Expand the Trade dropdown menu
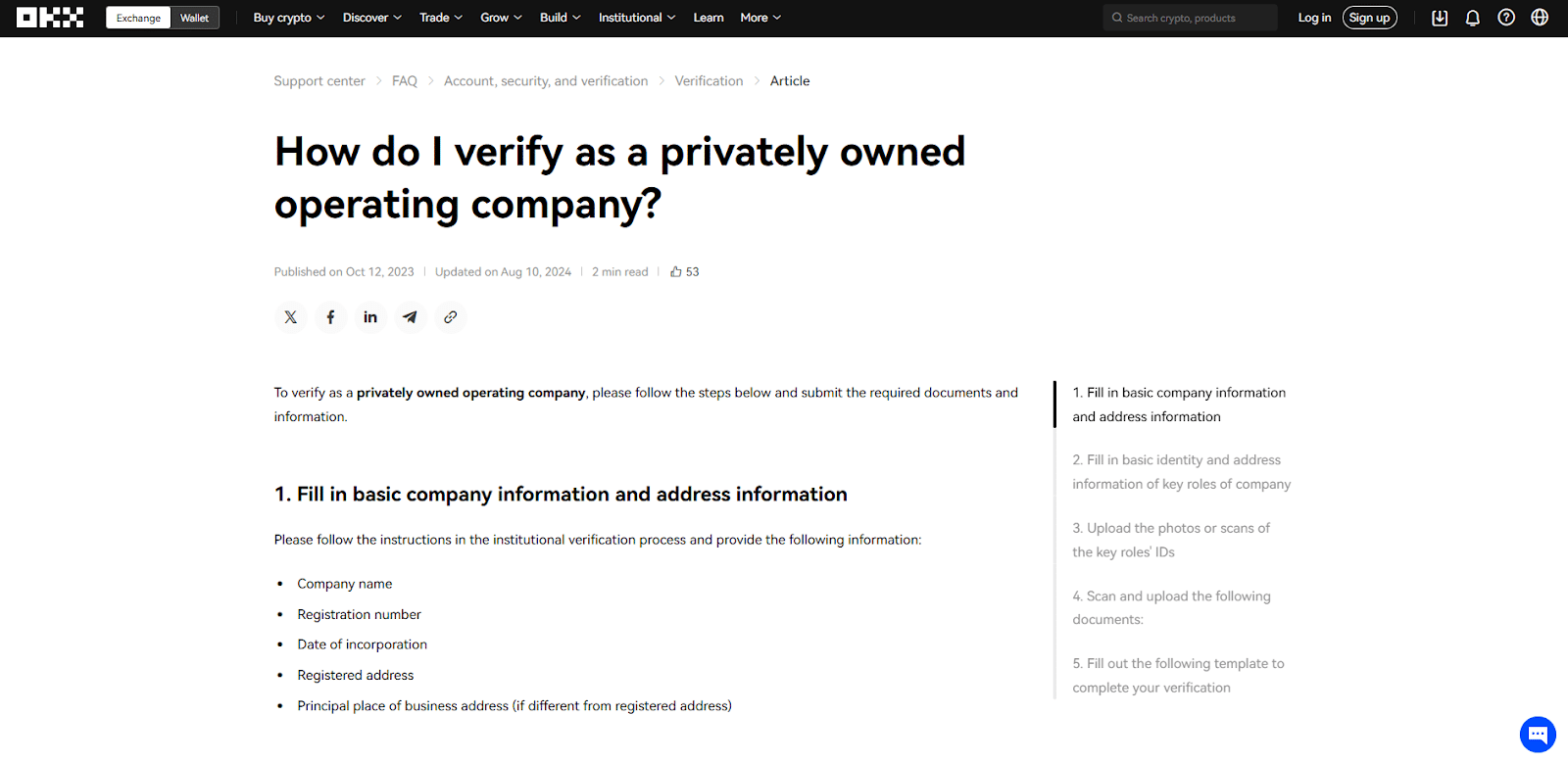Screen dimensions: 1568x762 441,18
